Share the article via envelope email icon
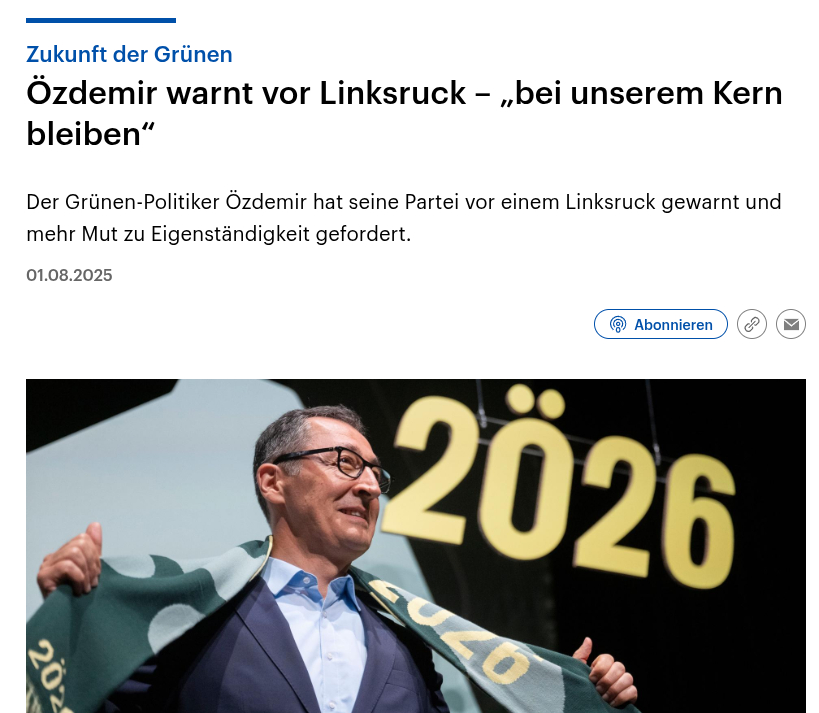The width and height of the screenshot is (819, 713). click(791, 324)
